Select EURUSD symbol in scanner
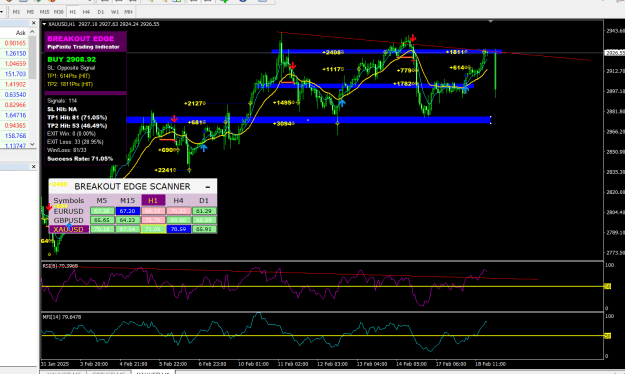The image size is (625, 374). coord(69,211)
